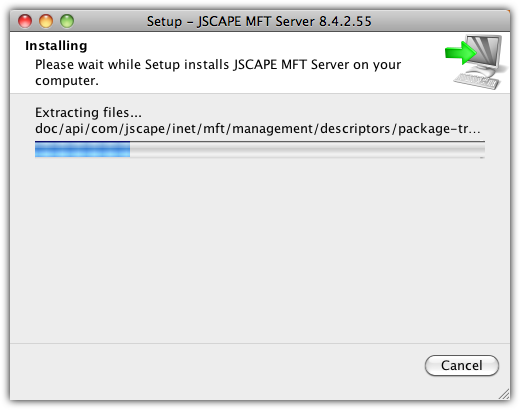
Task: Zoom the window using the green button
Action: tap(67, 21)
